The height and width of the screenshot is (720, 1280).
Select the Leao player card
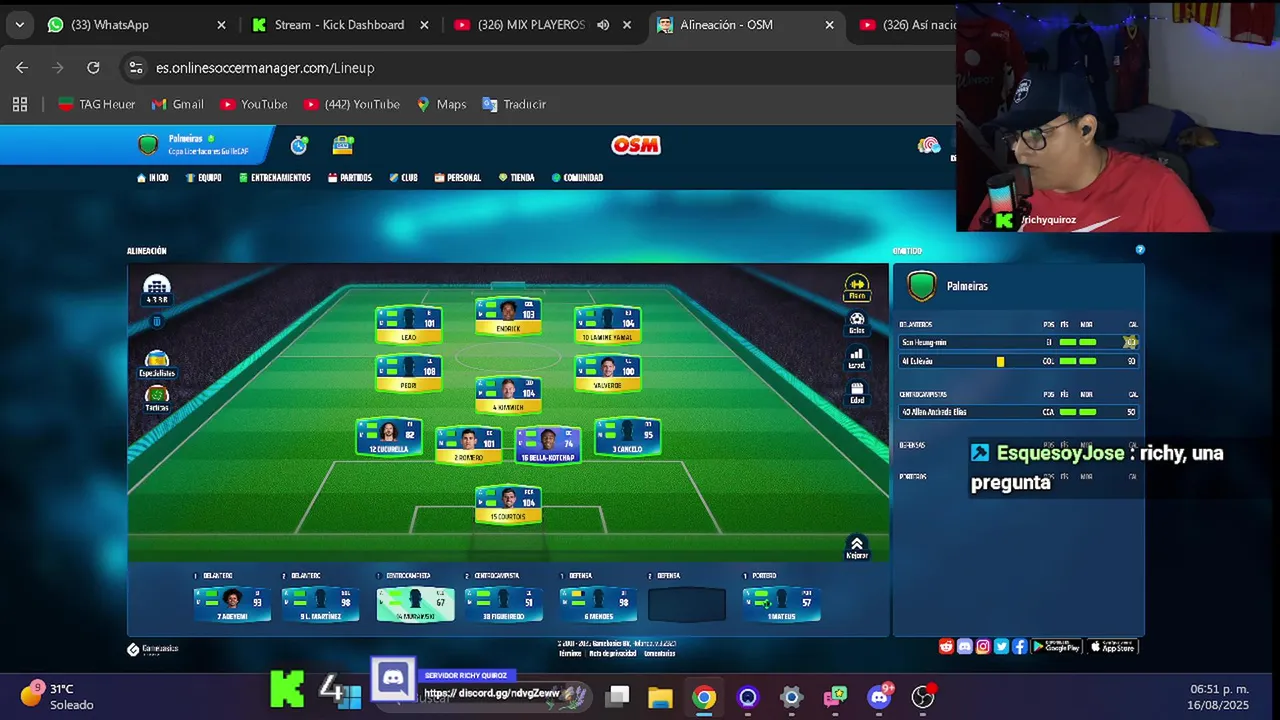click(x=409, y=325)
